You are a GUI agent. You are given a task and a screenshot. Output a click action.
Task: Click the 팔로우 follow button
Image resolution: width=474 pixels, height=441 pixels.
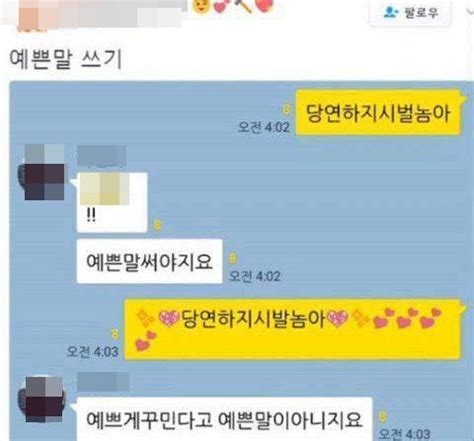[x=410, y=13]
